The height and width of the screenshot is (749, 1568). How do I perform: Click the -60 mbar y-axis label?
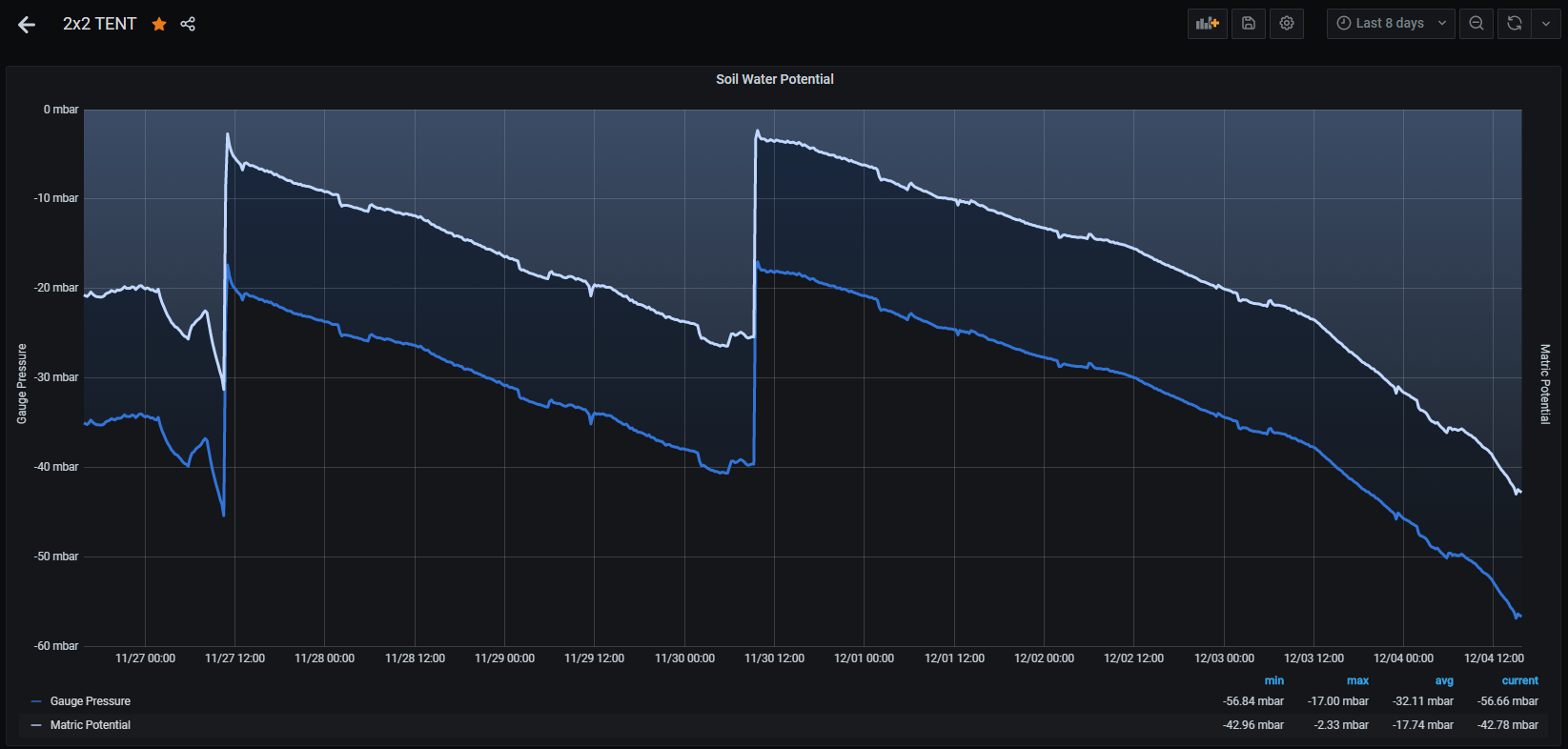point(56,646)
